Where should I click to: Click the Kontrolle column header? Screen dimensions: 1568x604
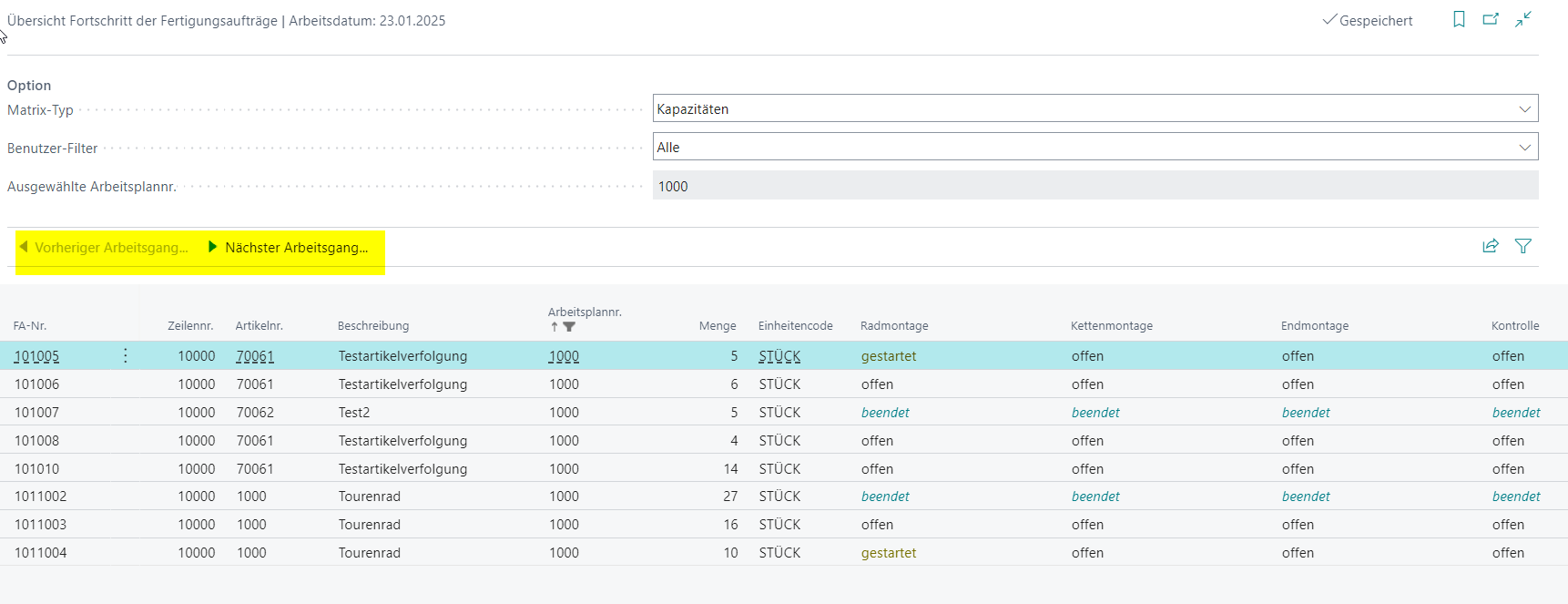[1515, 325]
